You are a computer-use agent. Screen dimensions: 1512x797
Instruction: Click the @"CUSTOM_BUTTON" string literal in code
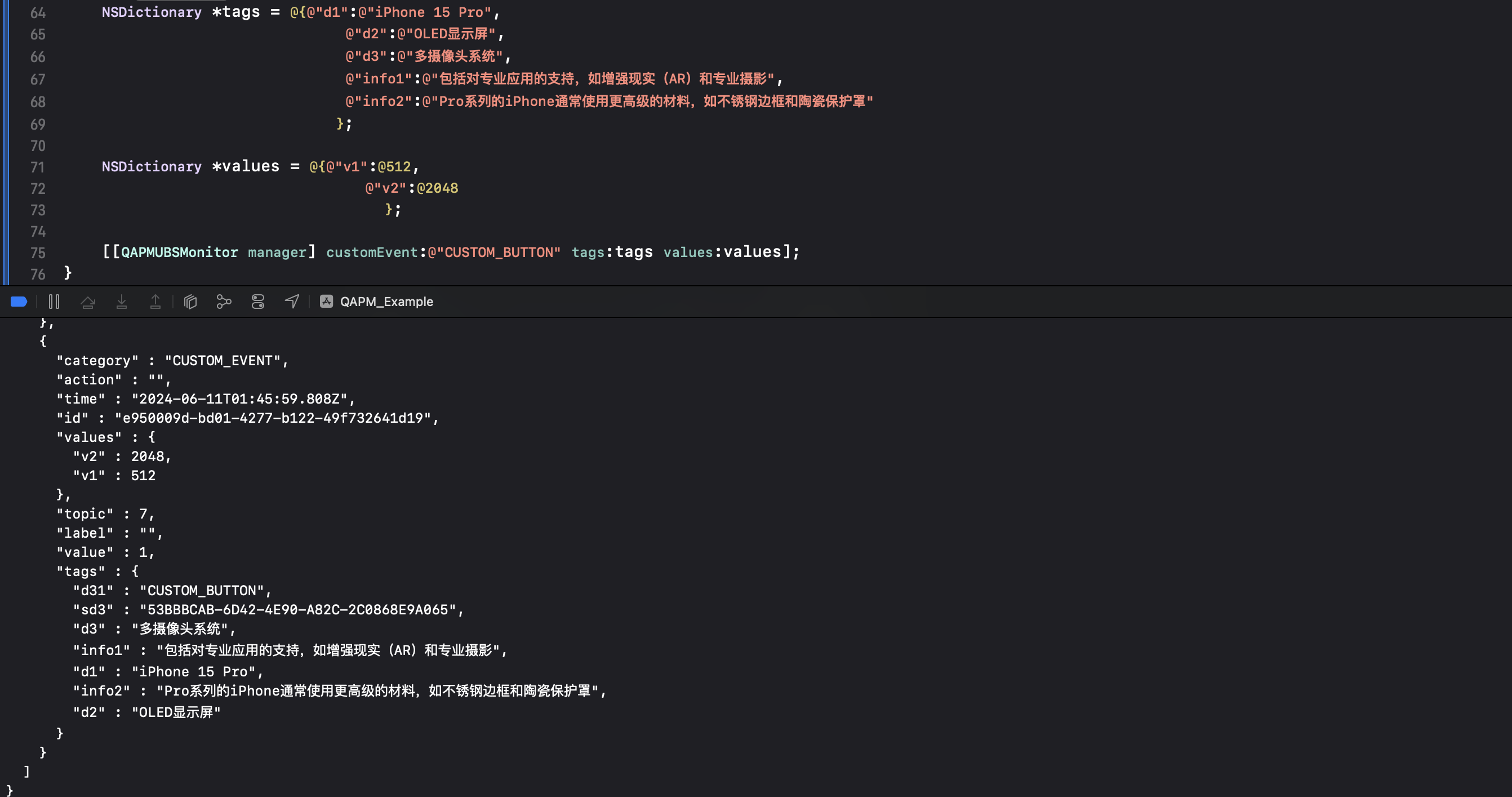coord(494,253)
